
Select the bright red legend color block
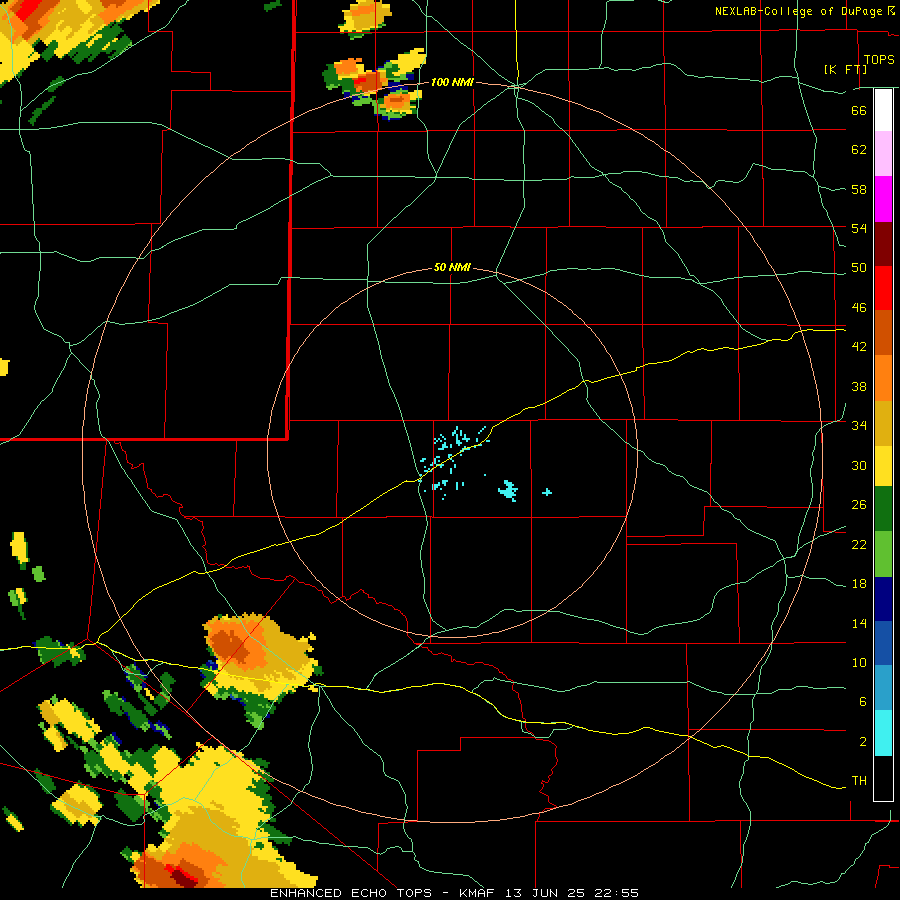[883, 288]
